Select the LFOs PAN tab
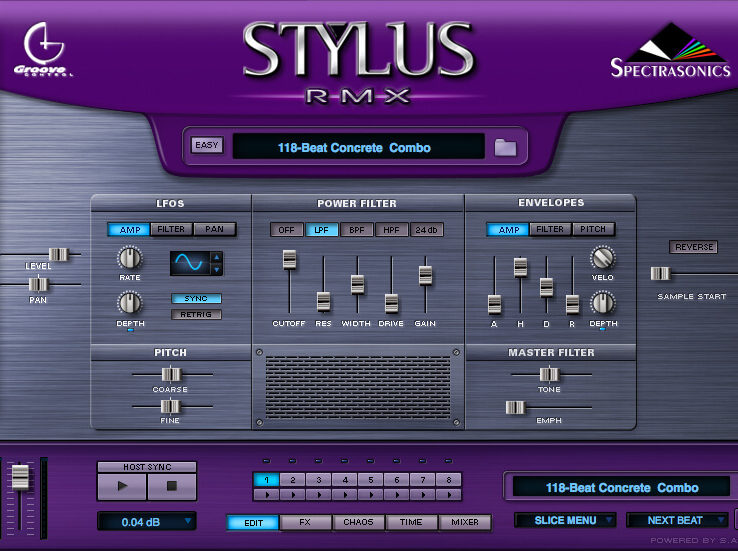The height and width of the screenshot is (551, 738). click(214, 229)
